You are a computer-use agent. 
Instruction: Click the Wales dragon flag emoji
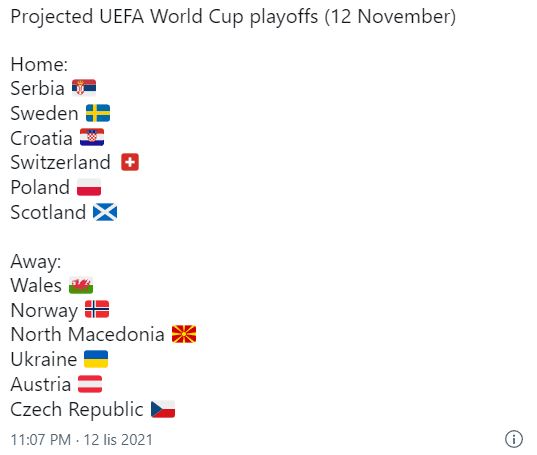point(81,285)
